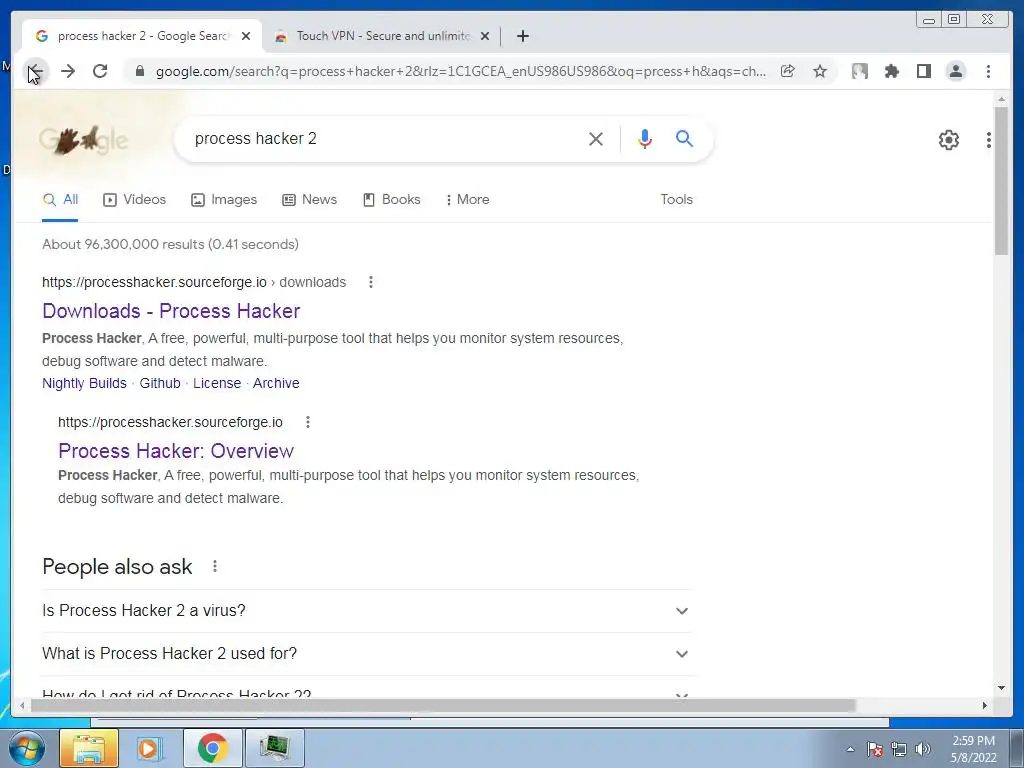Open options for Process Hacker Overview result
This screenshot has height=768, width=1024.
pyautogui.click(x=308, y=422)
